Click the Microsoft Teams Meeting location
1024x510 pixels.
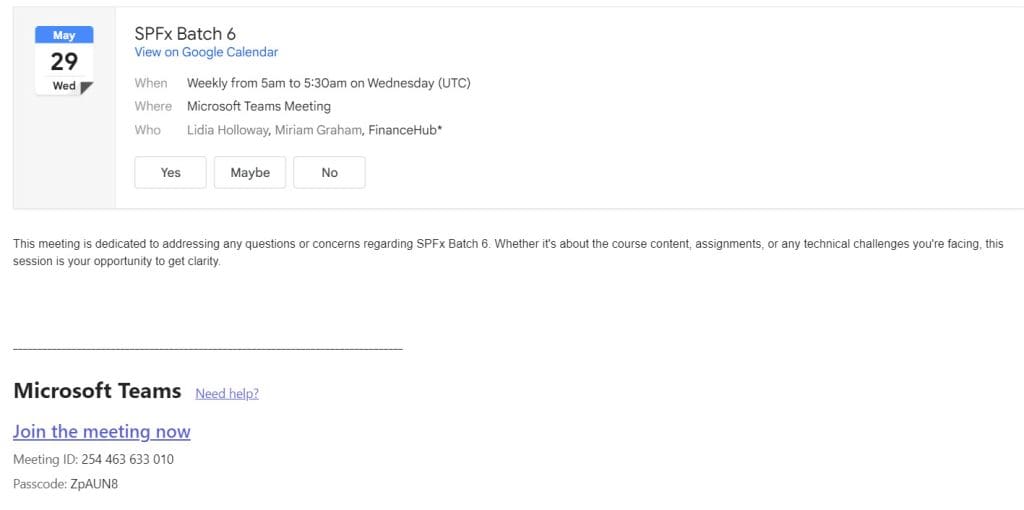click(259, 106)
